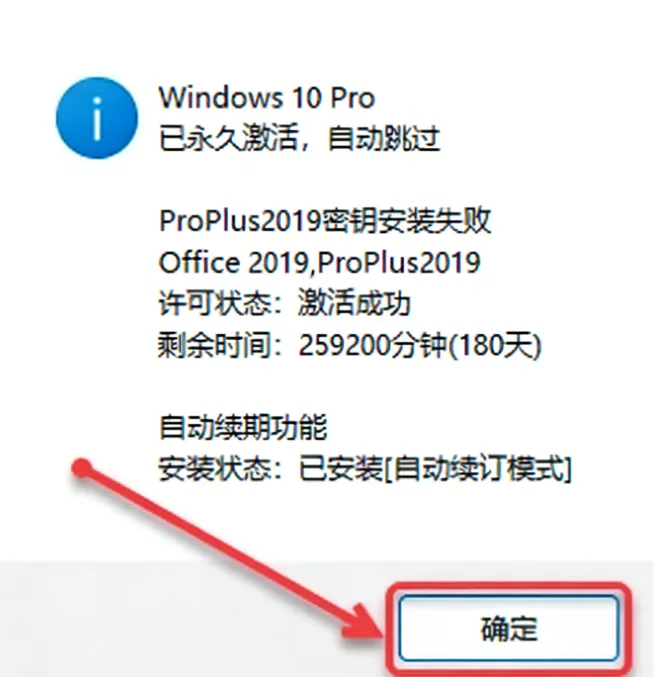This screenshot has height=677, width=670.
Task: Select the Windows 10 Pro heading text
Action: click(267, 98)
